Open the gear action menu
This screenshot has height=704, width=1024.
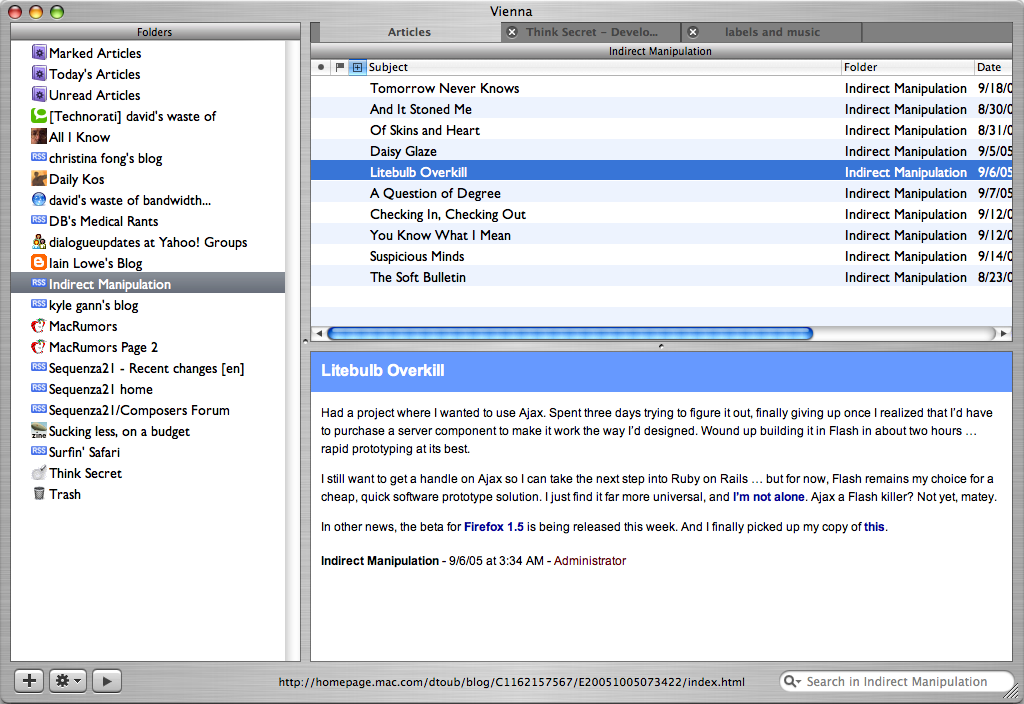click(68, 681)
